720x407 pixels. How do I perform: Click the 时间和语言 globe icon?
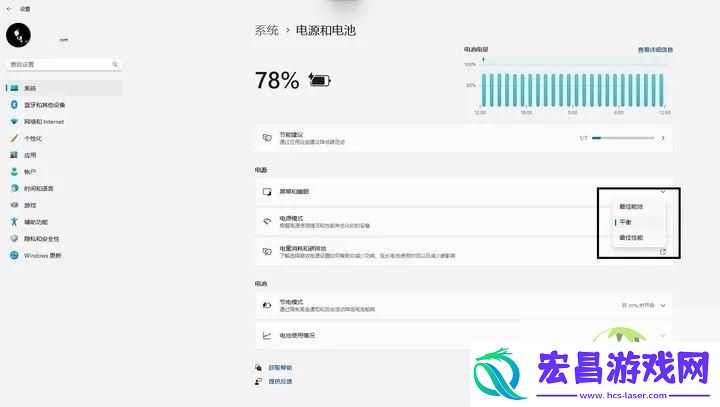coord(14,188)
